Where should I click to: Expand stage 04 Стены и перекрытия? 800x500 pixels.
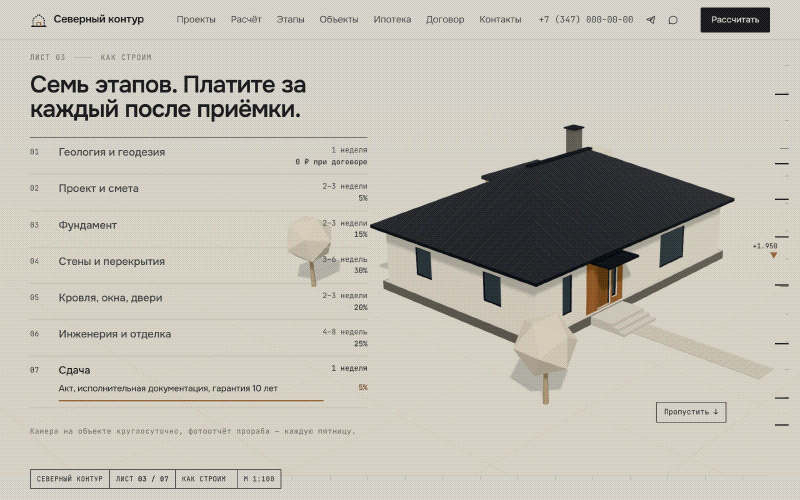coord(198,265)
